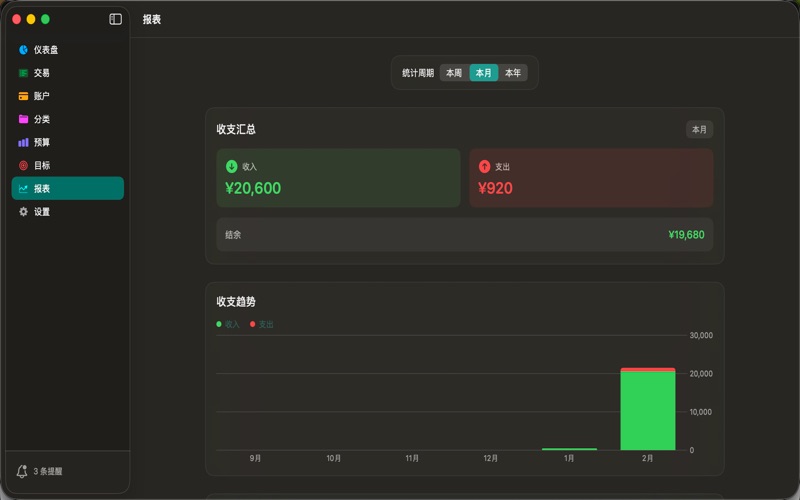Toggle the 支出 legend item in chart
800x500 pixels.
pos(261,325)
